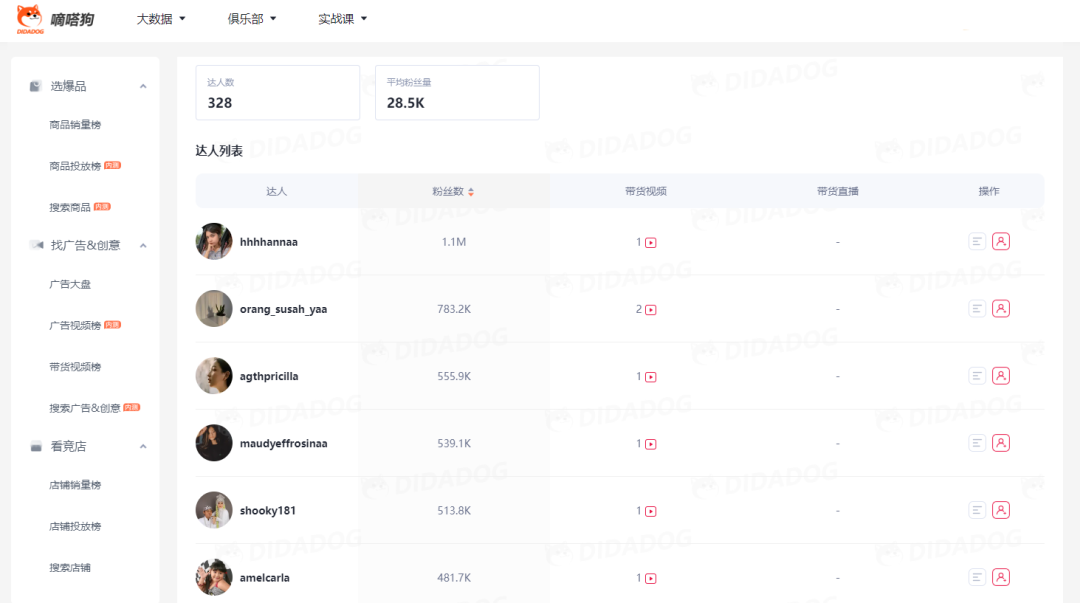Open details list icon for agthpricilla
Image resolution: width=1080 pixels, height=603 pixels.
pos(977,376)
